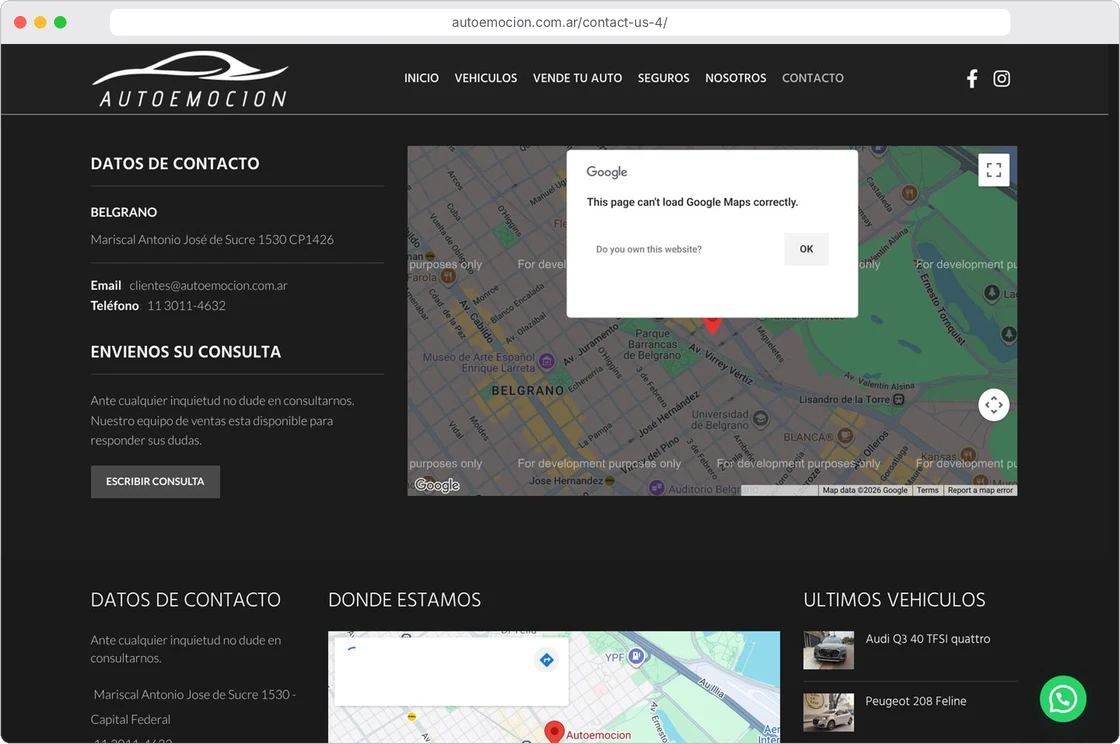
Task: Click the ENVIENOS SU CONSULTA heading
Action: (x=186, y=352)
